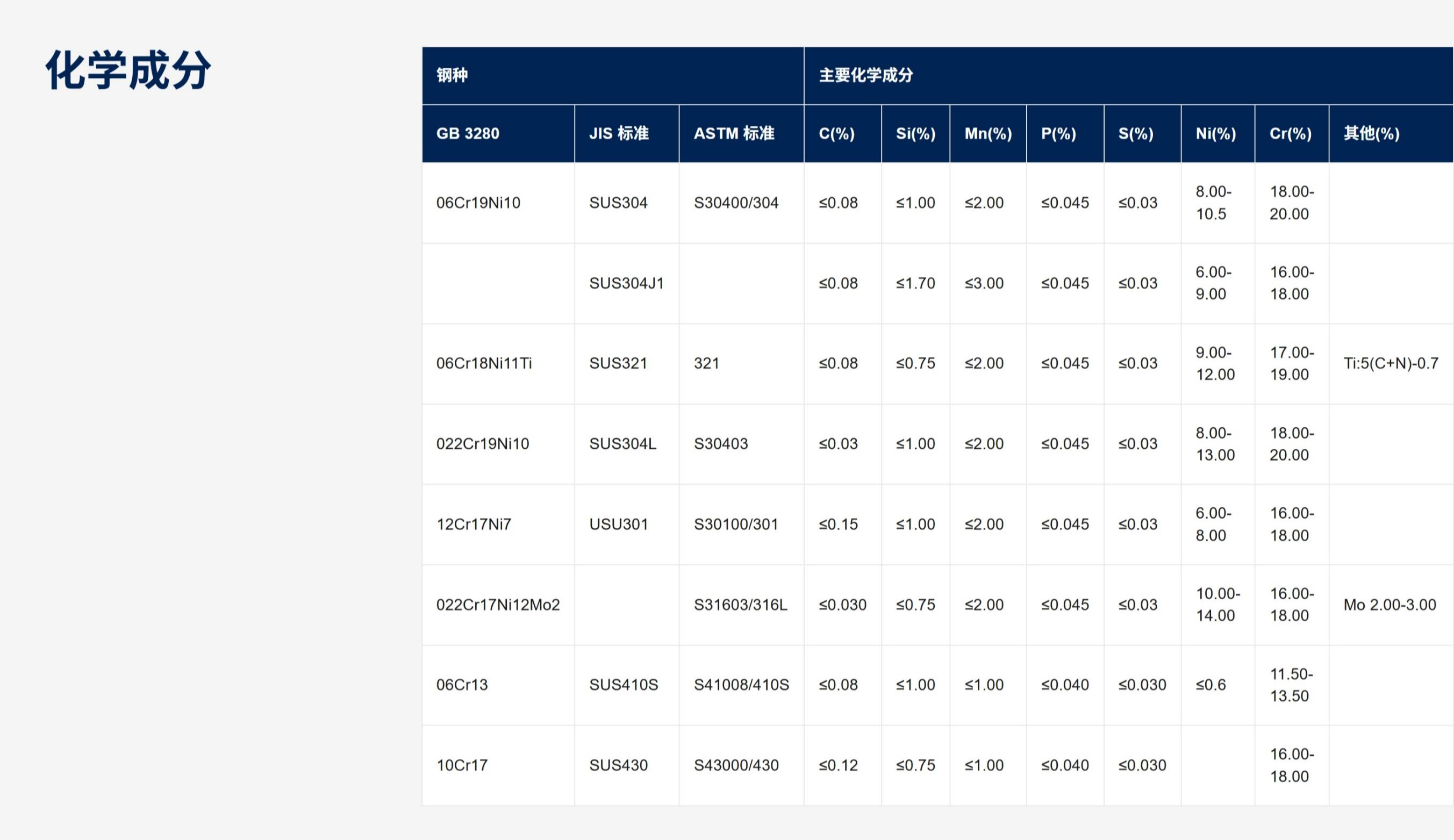Click the Ni(%) column header
The image size is (1454, 840).
click(x=1215, y=133)
